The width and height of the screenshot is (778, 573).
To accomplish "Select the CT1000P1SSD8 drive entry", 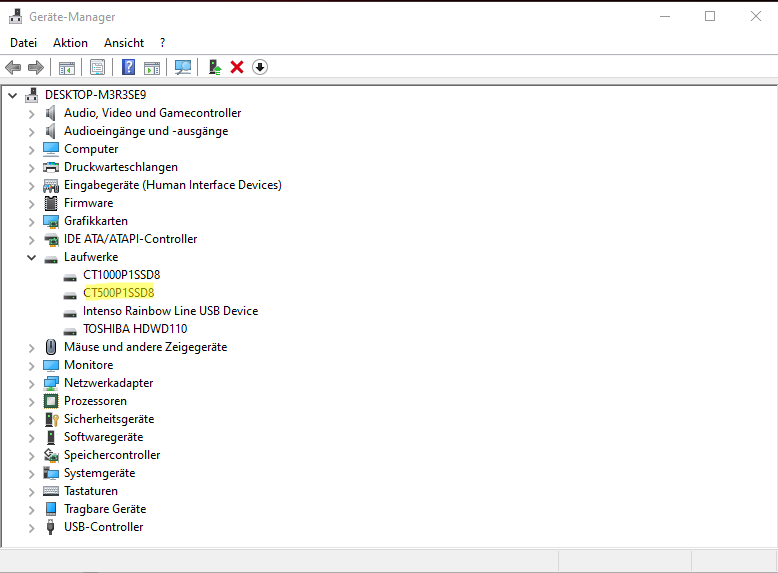I will tap(122, 275).
